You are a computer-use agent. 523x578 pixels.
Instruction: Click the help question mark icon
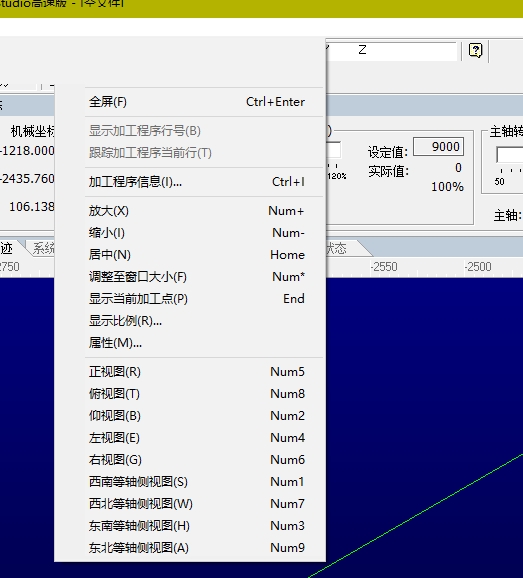(x=475, y=50)
